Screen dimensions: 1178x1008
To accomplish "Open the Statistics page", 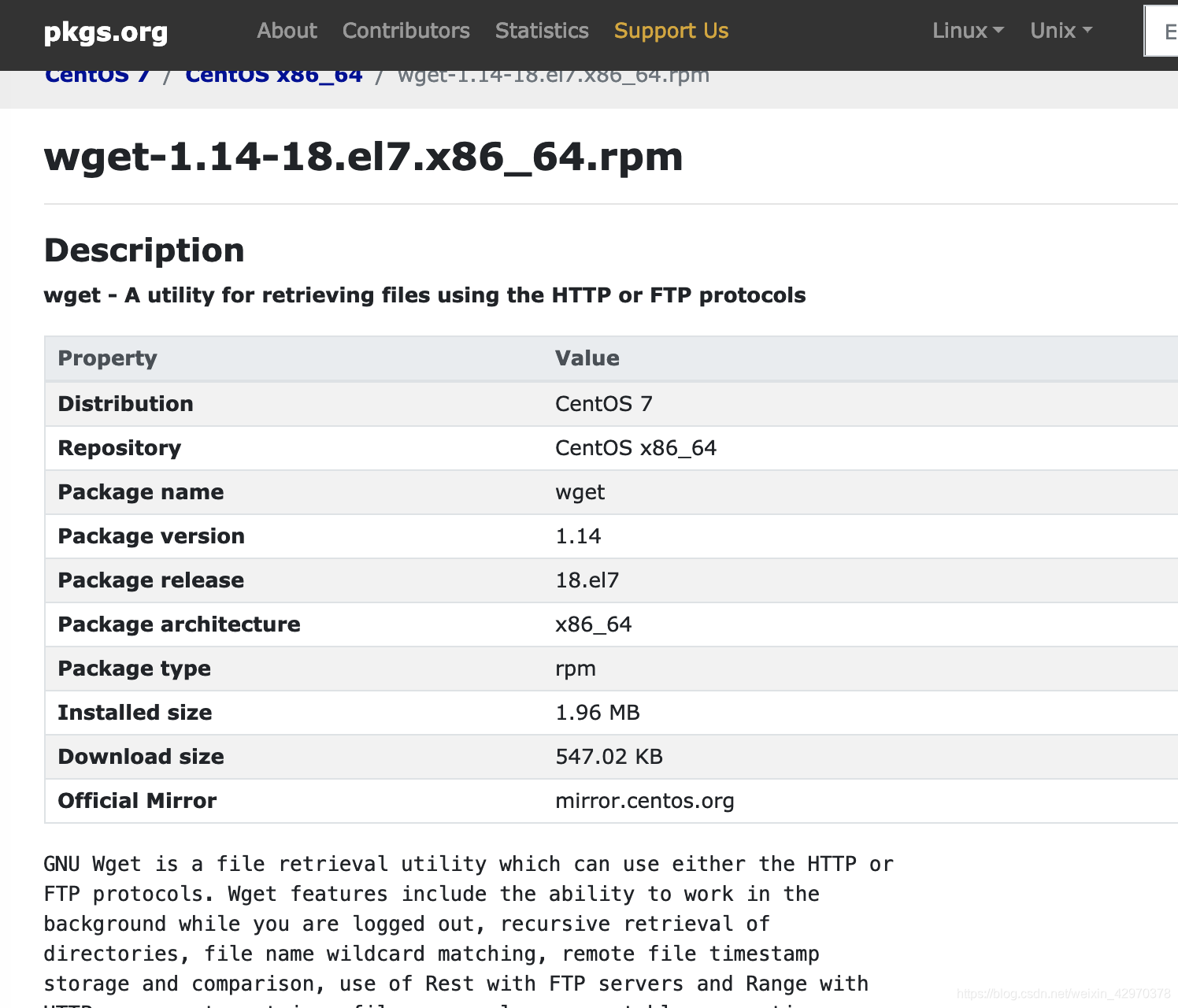I will [542, 31].
